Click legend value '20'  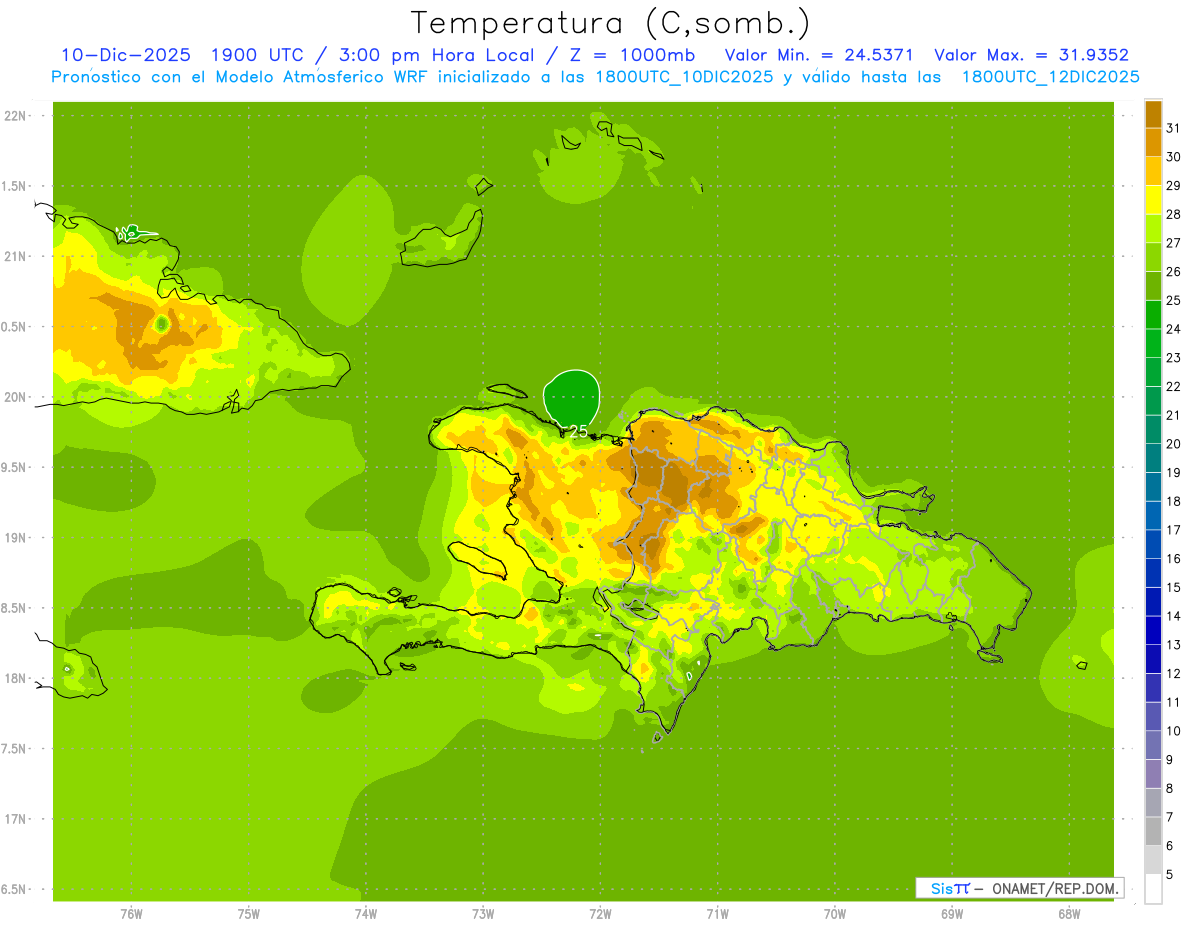(x=1174, y=443)
